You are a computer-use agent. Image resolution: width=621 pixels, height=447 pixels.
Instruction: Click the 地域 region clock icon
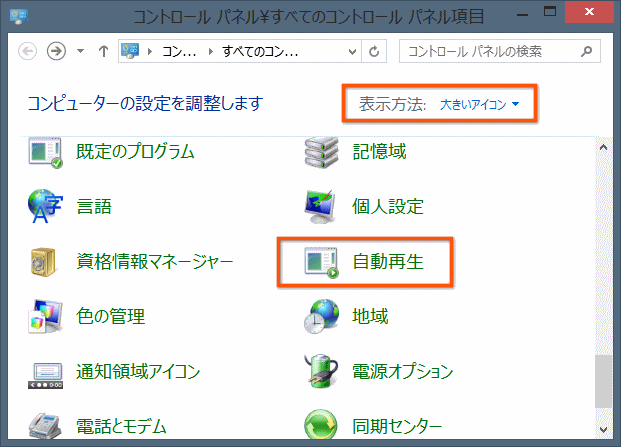click(x=322, y=317)
